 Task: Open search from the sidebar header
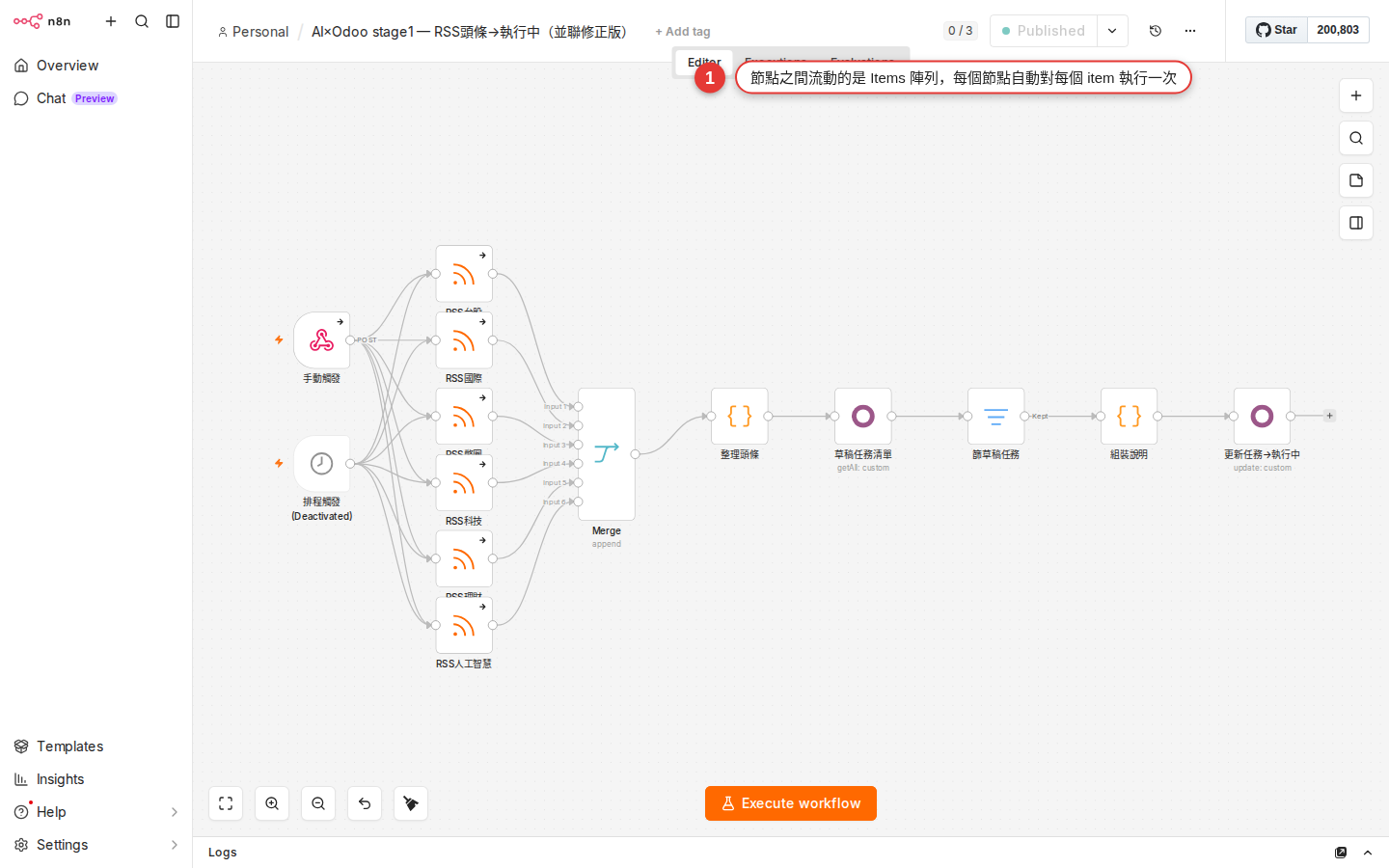142,21
